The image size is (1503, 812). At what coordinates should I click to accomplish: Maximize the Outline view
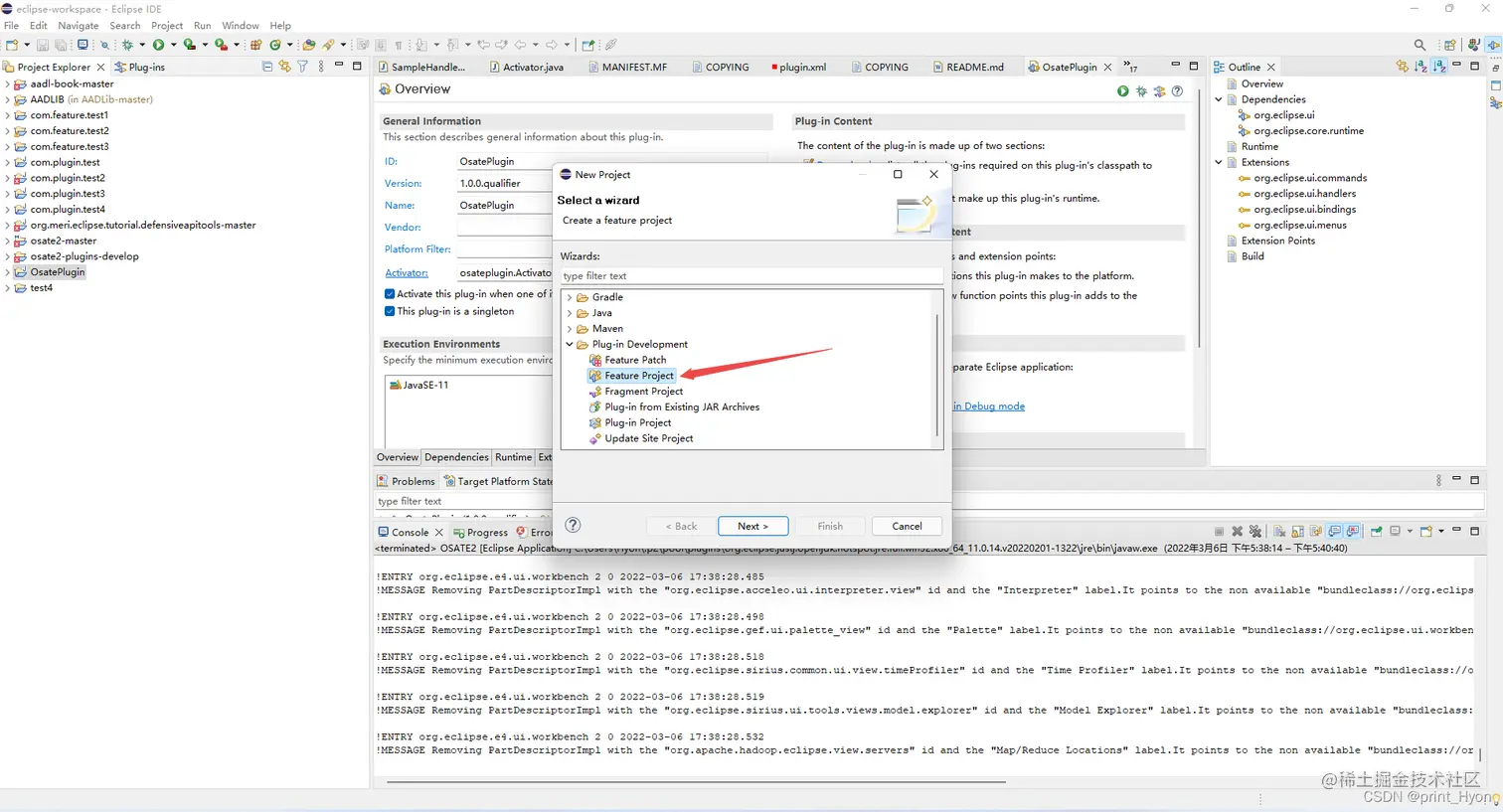(1475, 66)
